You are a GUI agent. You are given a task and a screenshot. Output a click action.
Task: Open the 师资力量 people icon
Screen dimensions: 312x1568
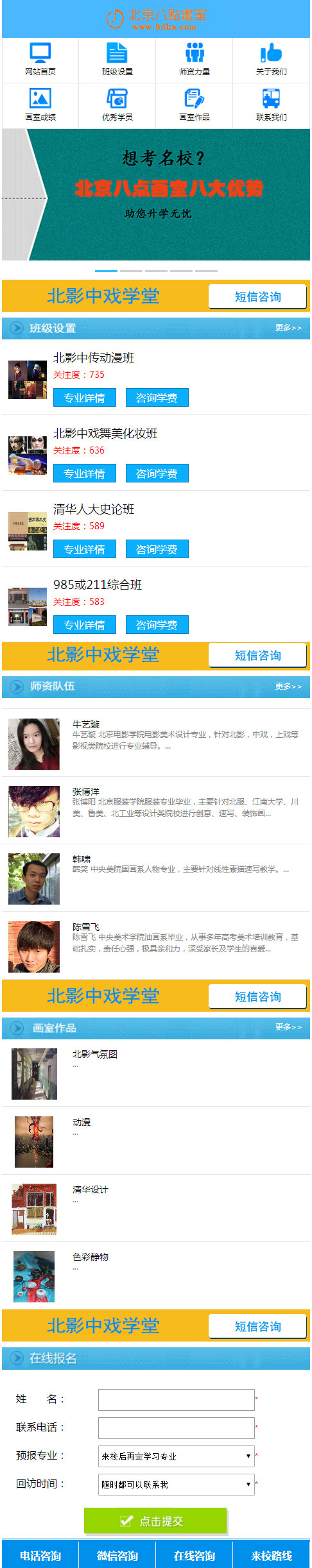tap(195, 53)
